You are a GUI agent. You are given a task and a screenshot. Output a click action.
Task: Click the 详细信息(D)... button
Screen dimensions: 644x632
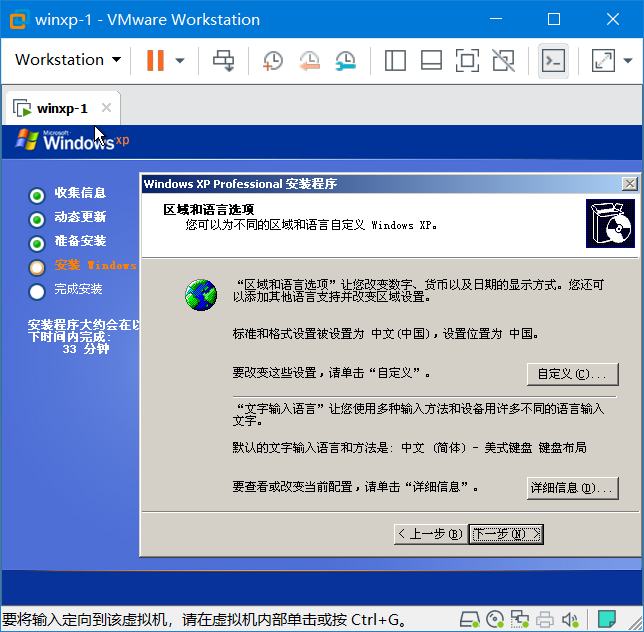[x=573, y=488]
